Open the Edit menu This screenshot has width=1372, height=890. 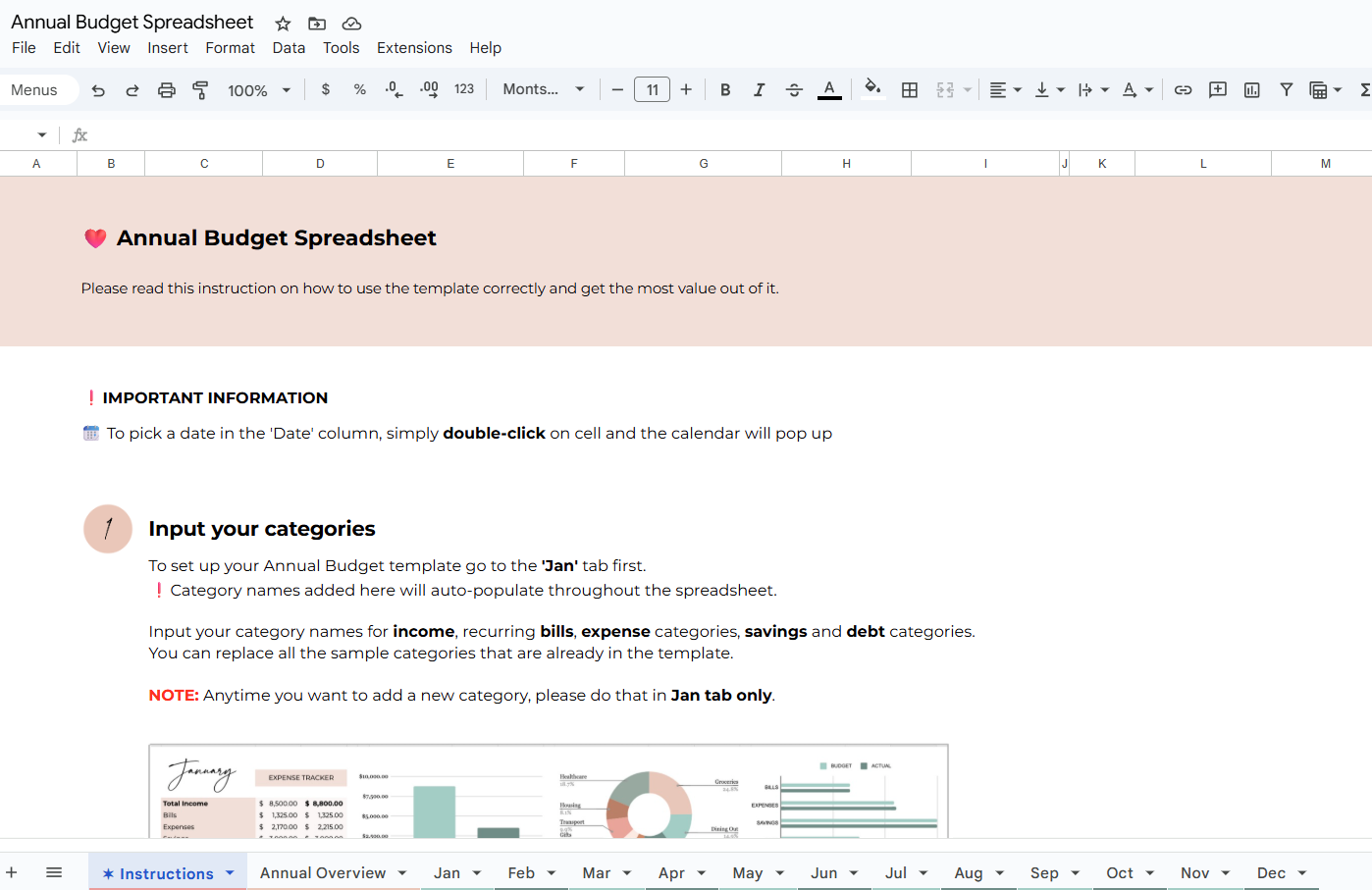(67, 47)
